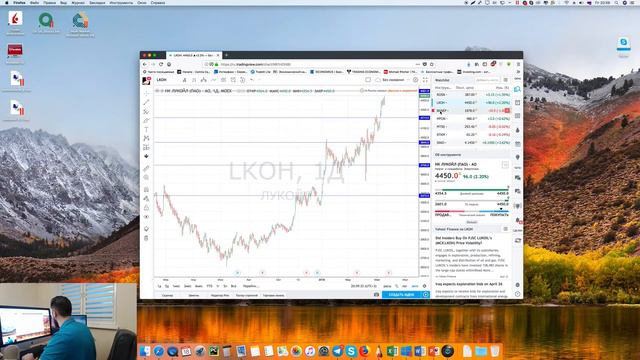Select the LKOH row in watchlist

(472, 103)
